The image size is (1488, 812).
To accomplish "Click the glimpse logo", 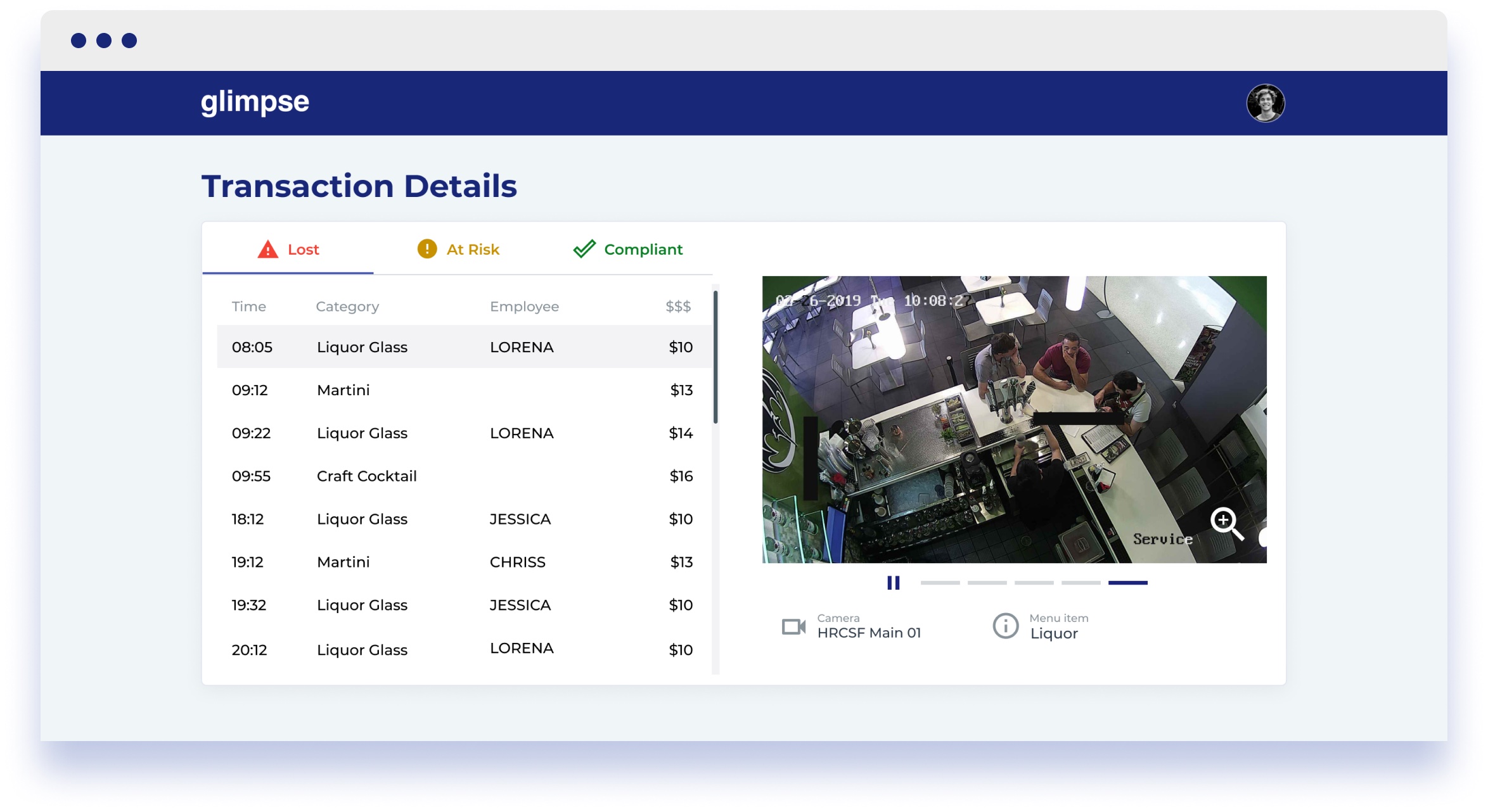I will point(255,103).
